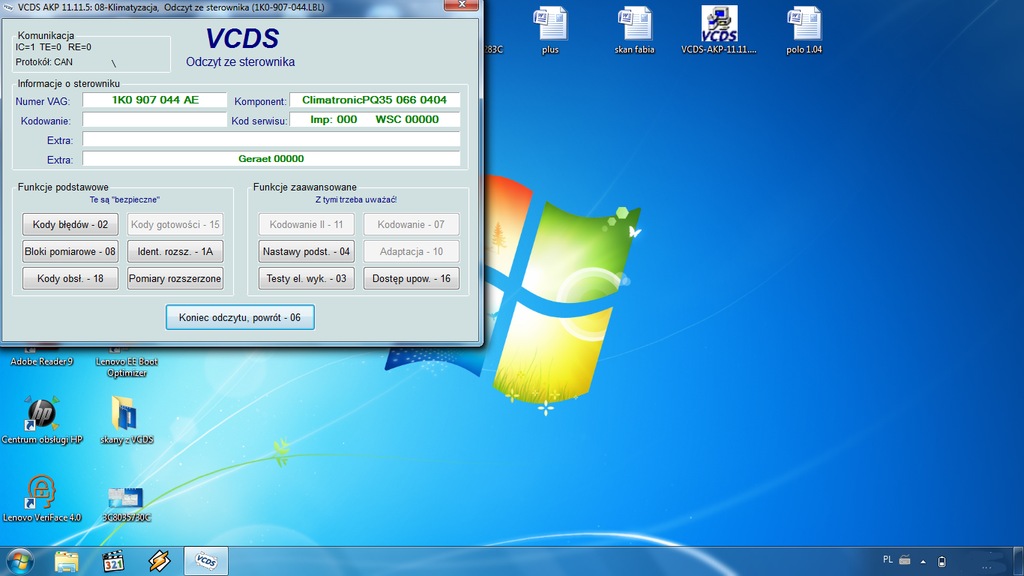Open the 'skan fabia' document icon
This screenshot has height=576, width=1024.
point(634,30)
